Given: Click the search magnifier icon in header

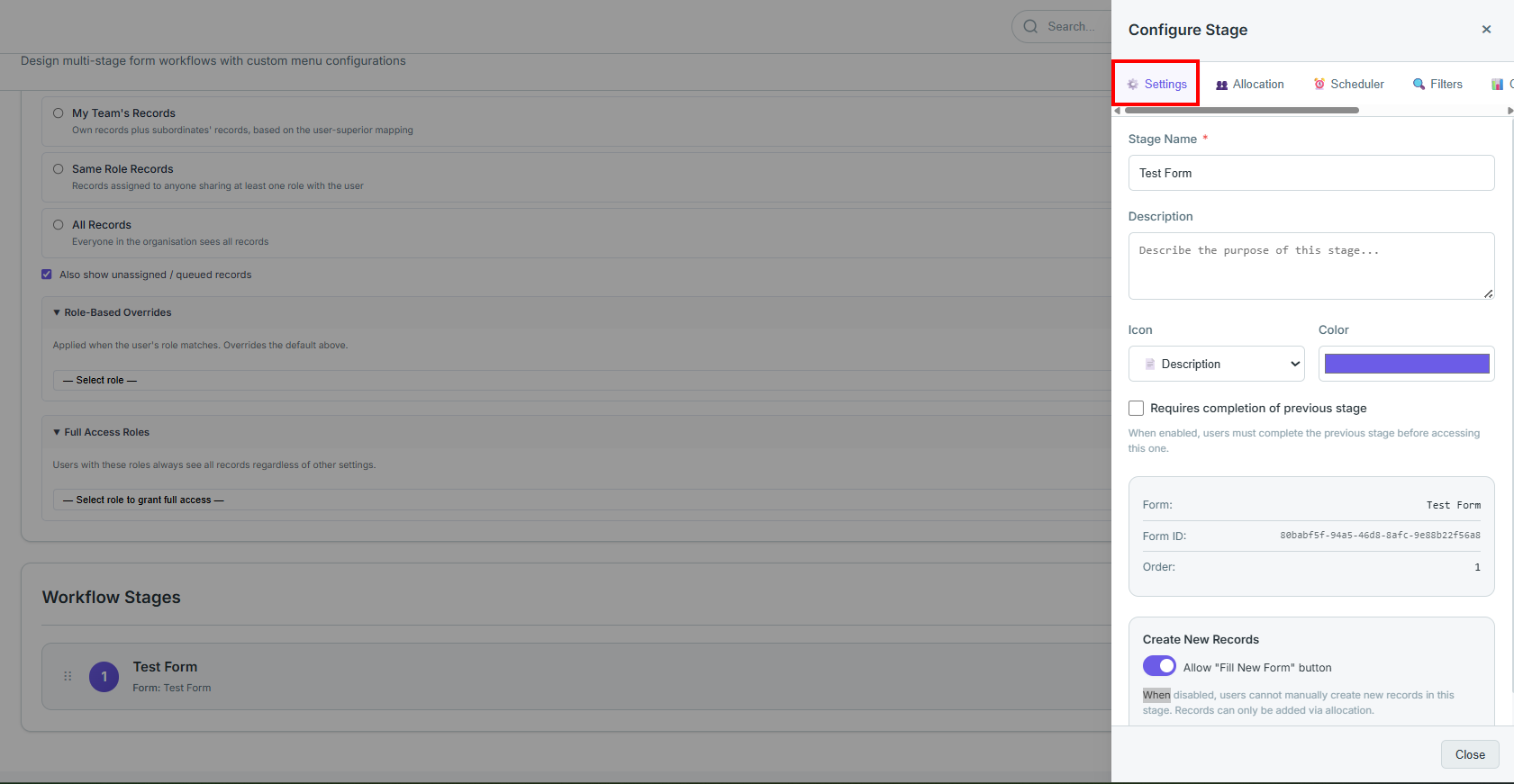Looking at the screenshot, I should [x=1030, y=27].
